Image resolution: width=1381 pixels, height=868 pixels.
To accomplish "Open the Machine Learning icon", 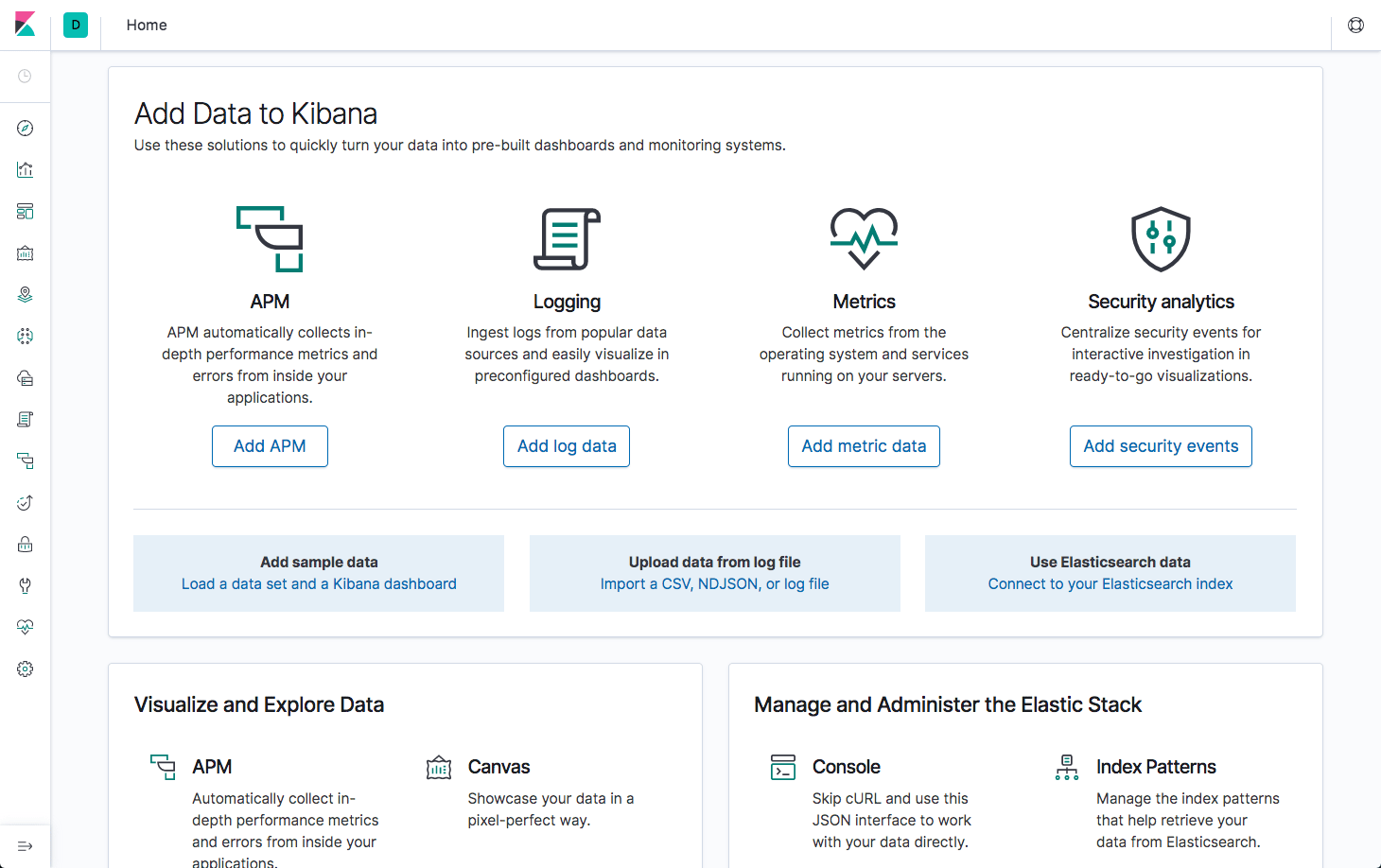I will coord(25,336).
